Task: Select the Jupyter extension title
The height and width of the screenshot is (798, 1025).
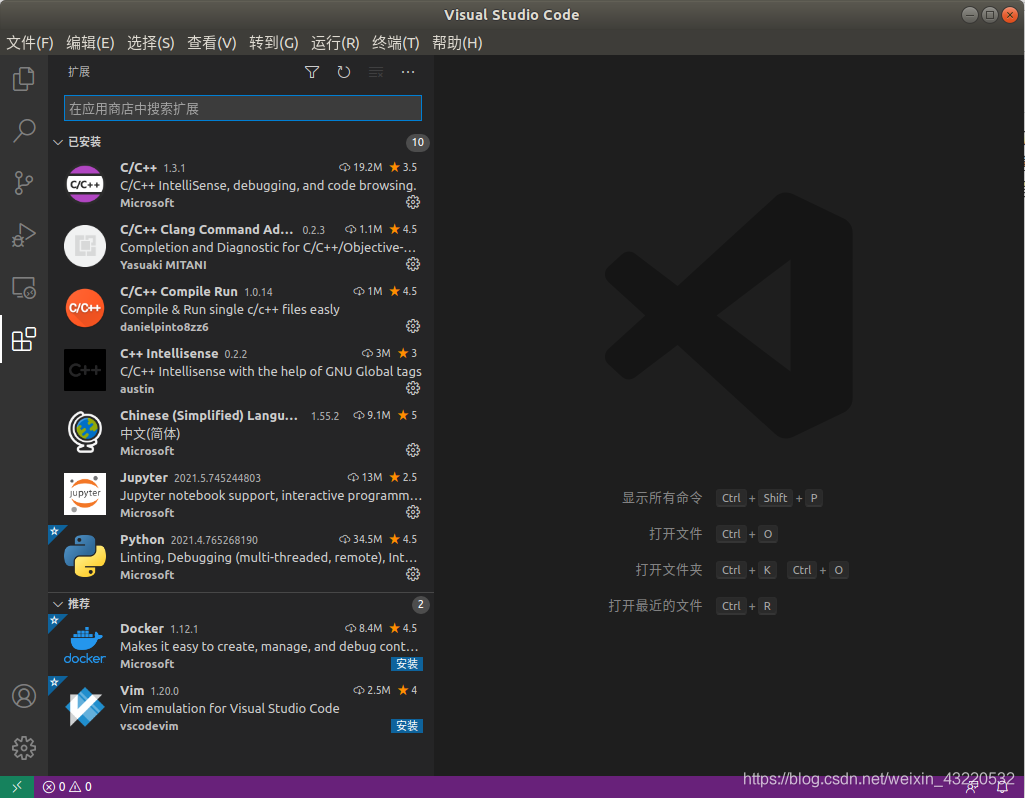Action: click(144, 478)
